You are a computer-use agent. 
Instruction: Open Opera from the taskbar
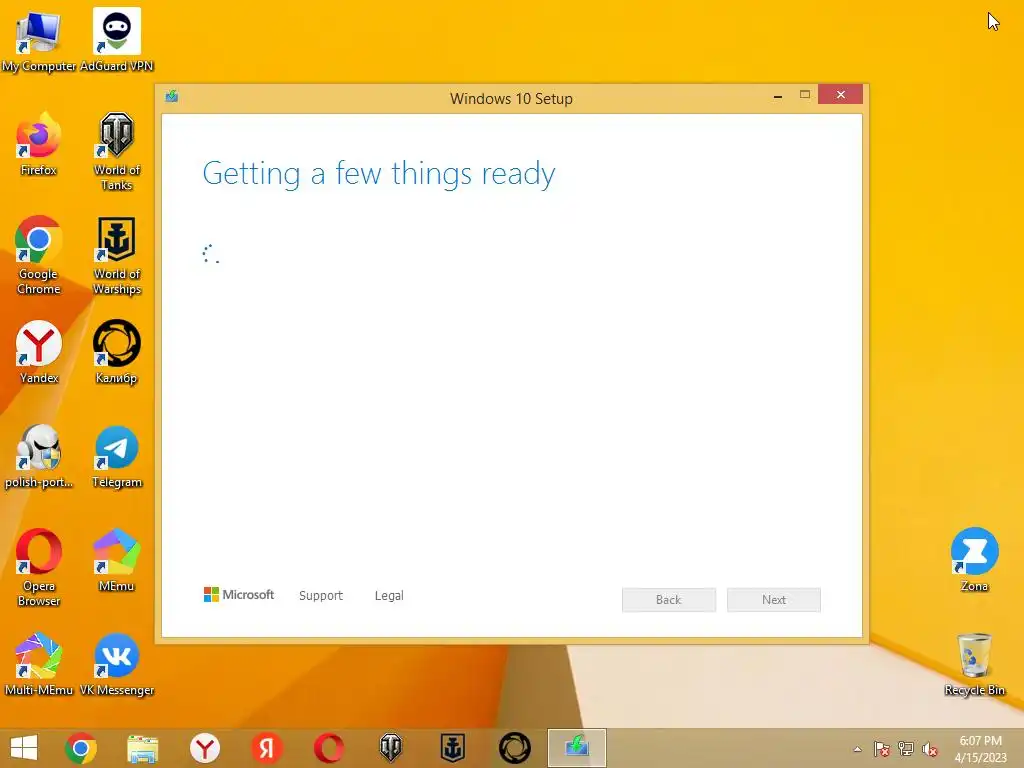pyautogui.click(x=328, y=748)
